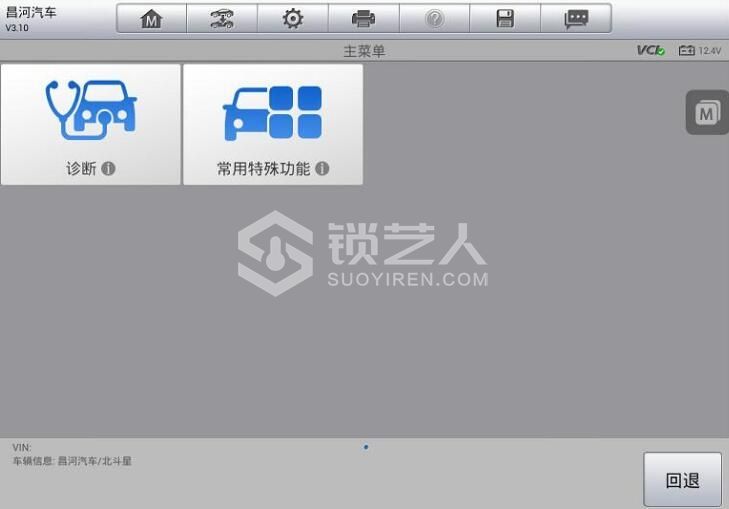This screenshot has height=509, width=729.
Task: Tap the page indicator dot
Action: (366, 447)
